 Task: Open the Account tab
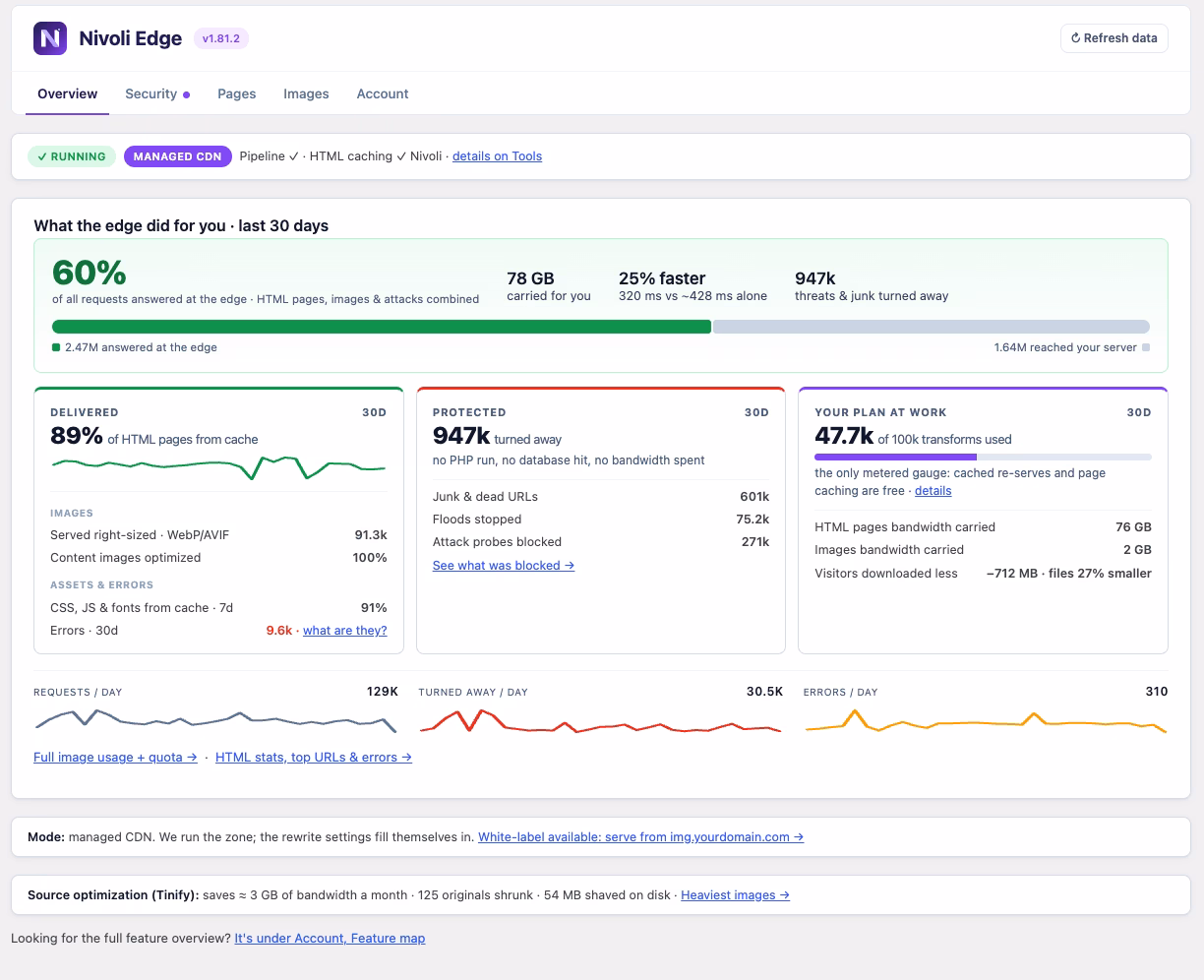coord(383,94)
